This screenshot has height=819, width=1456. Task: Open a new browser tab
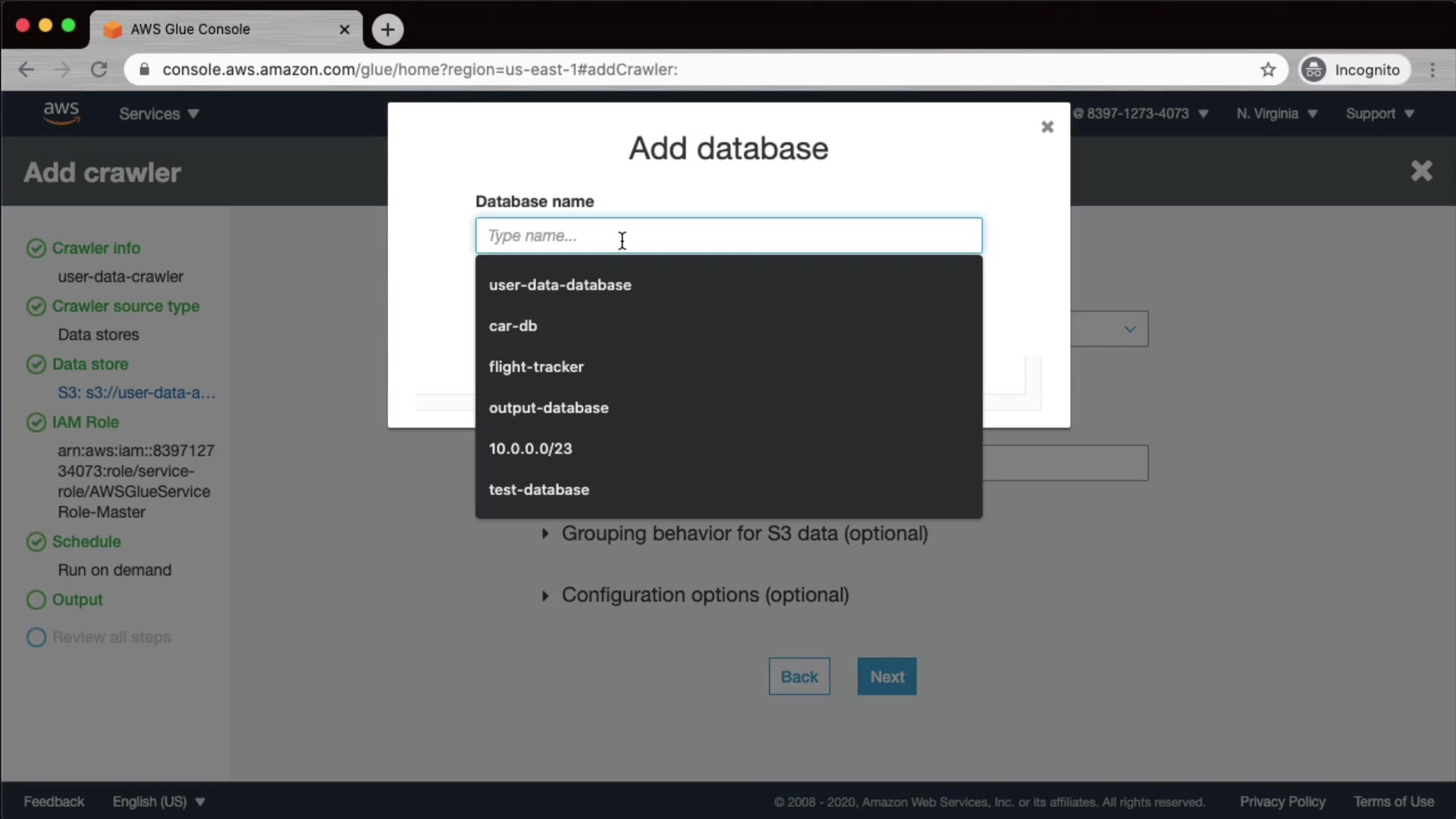point(388,30)
